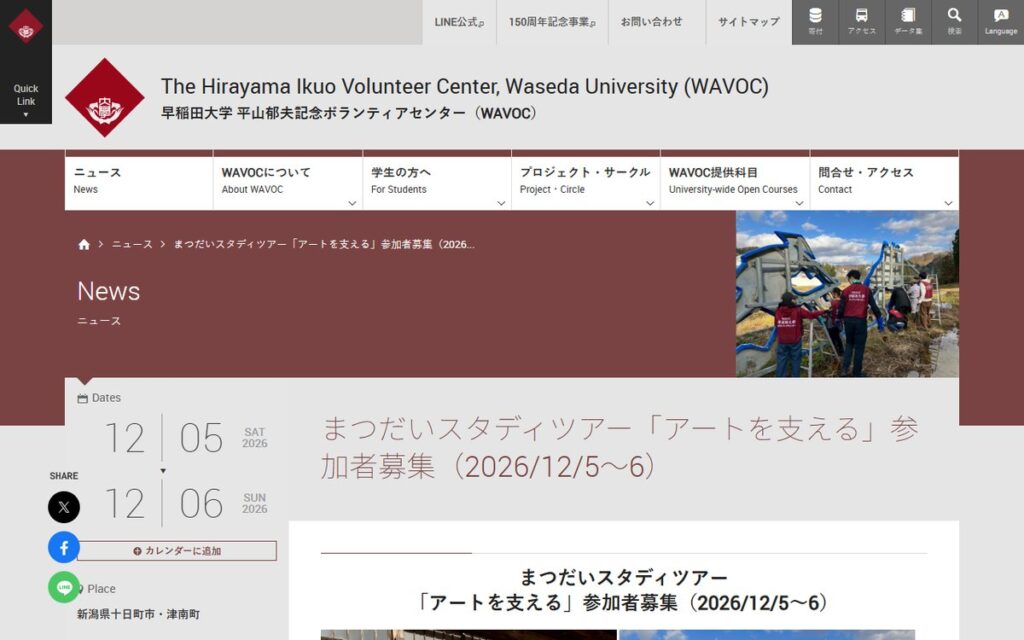Click ニュース in the breadcrumb
This screenshot has width=1024, height=640.
click(132, 244)
